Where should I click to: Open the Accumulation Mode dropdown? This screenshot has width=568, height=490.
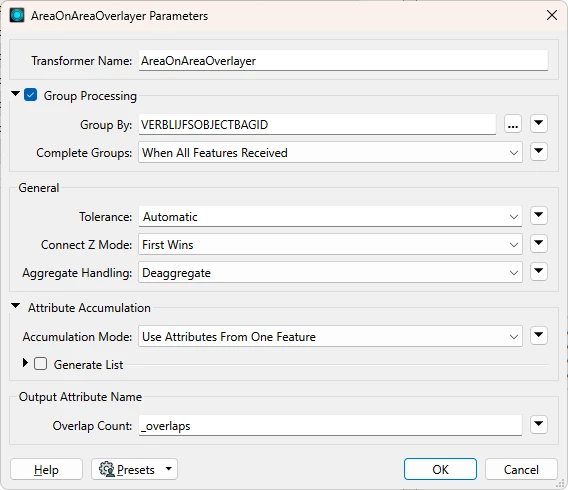(x=330, y=336)
